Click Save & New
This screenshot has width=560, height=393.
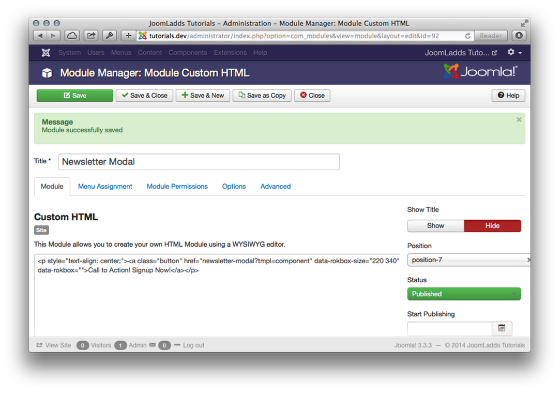(202, 95)
